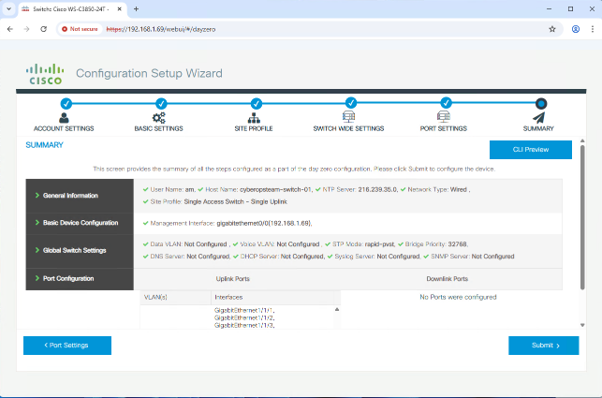
Task: Go back to Port Settings button
Action: coord(67,345)
